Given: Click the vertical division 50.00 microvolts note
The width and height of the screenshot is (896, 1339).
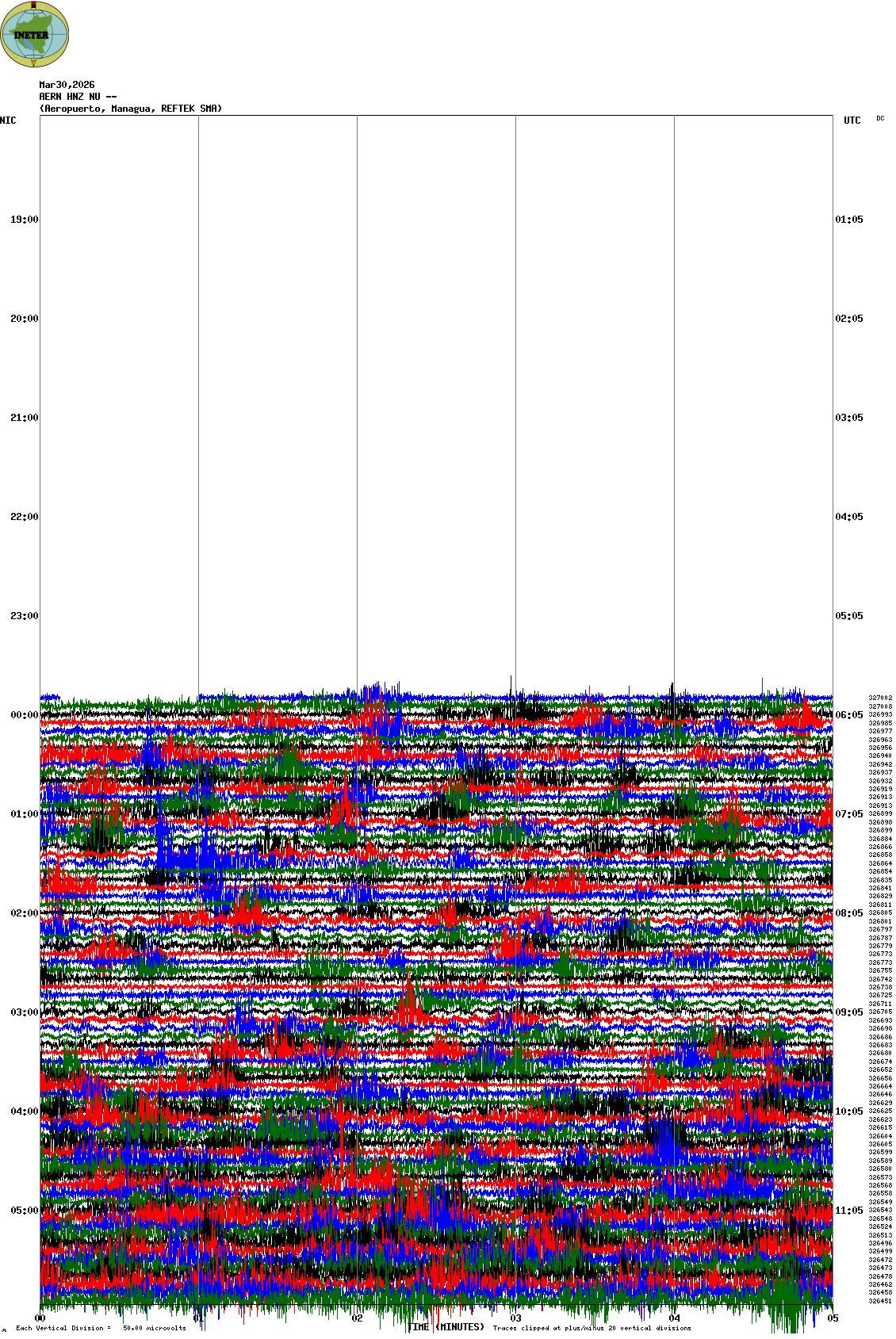Looking at the screenshot, I should (101, 1328).
